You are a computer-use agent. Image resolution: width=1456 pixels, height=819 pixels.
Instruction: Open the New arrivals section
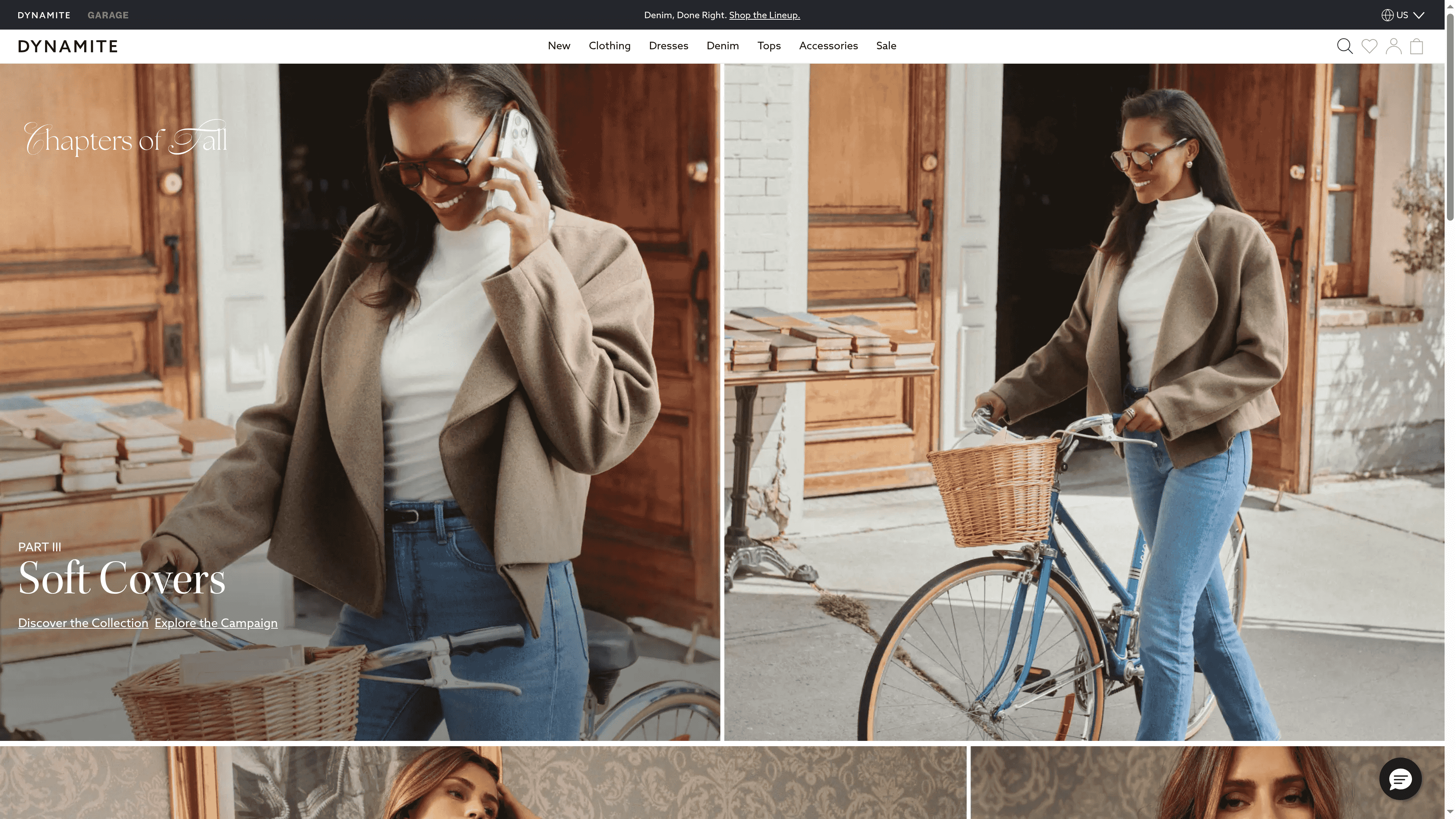(559, 46)
